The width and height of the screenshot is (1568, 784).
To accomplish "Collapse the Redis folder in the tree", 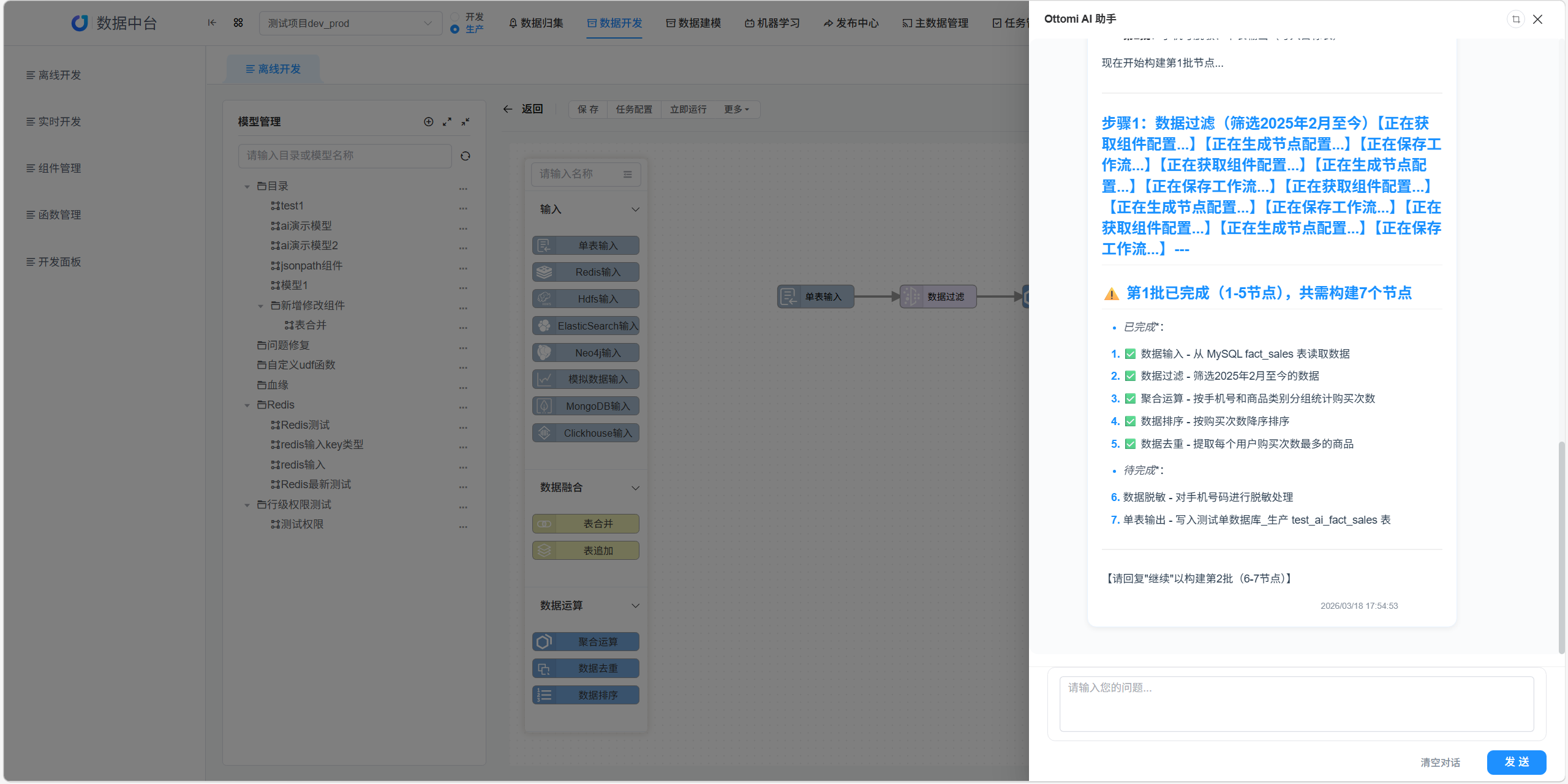I will 248,405.
